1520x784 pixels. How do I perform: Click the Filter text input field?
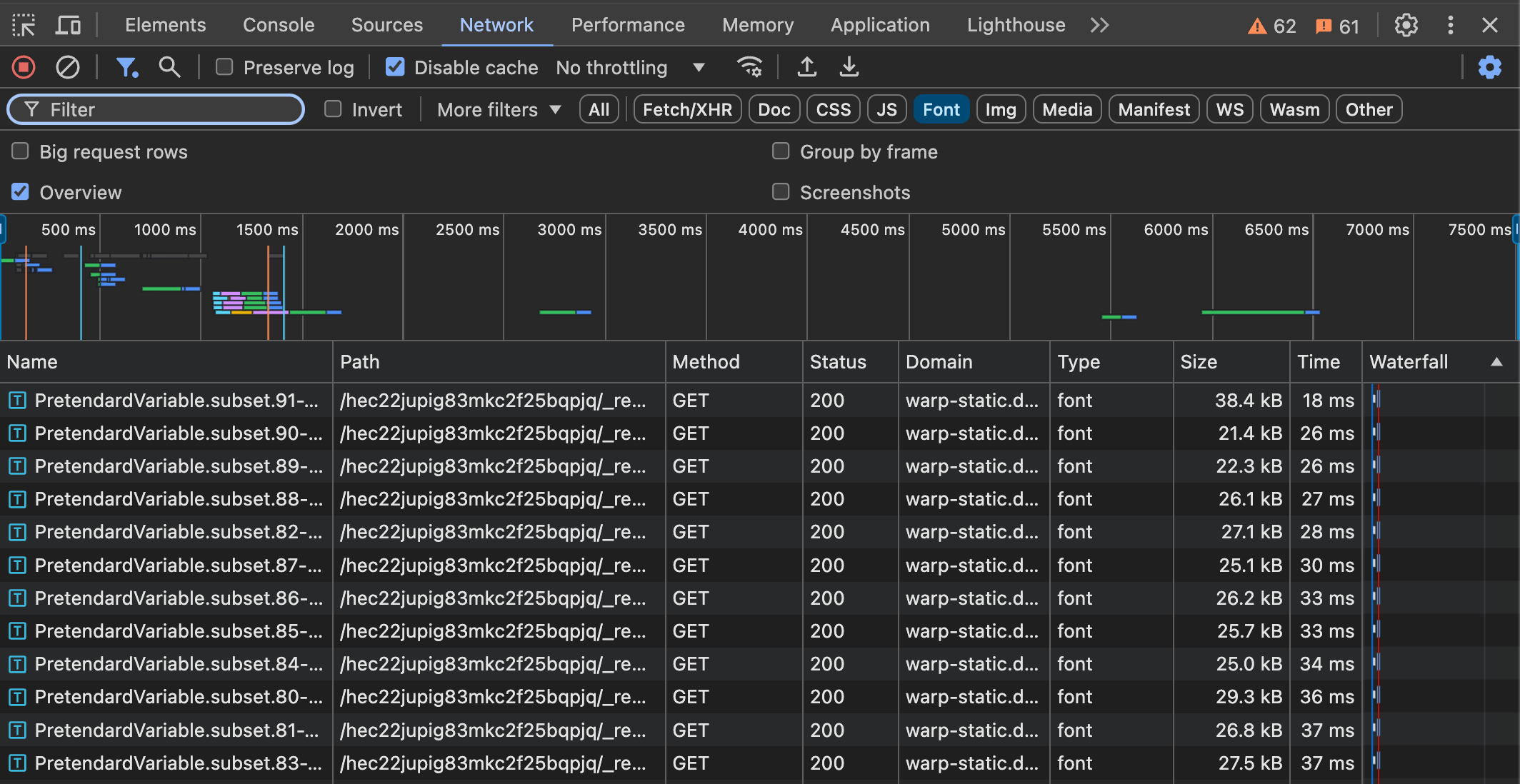click(x=156, y=110)
